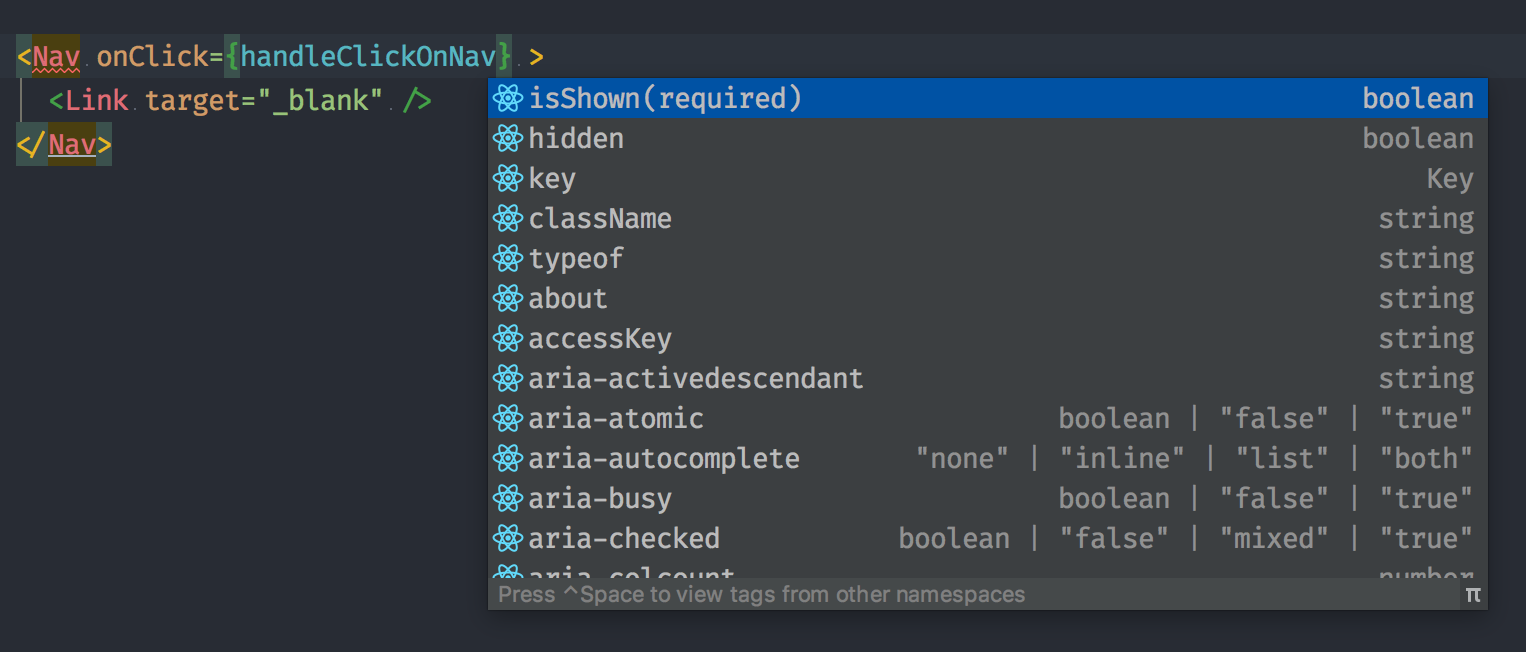Click the React icon beside accessKey
The height and width of the screenshot is (652, 1526).
click(509, 338)
